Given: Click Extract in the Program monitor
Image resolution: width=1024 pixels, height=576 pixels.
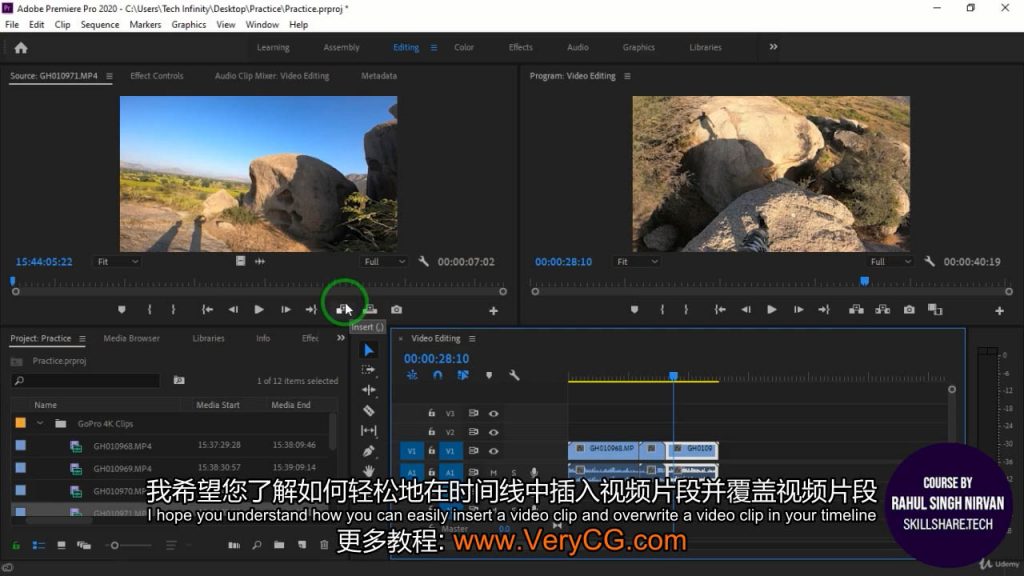Looking at the screenshot, I should pyautogui.click(x=882, y=310).
